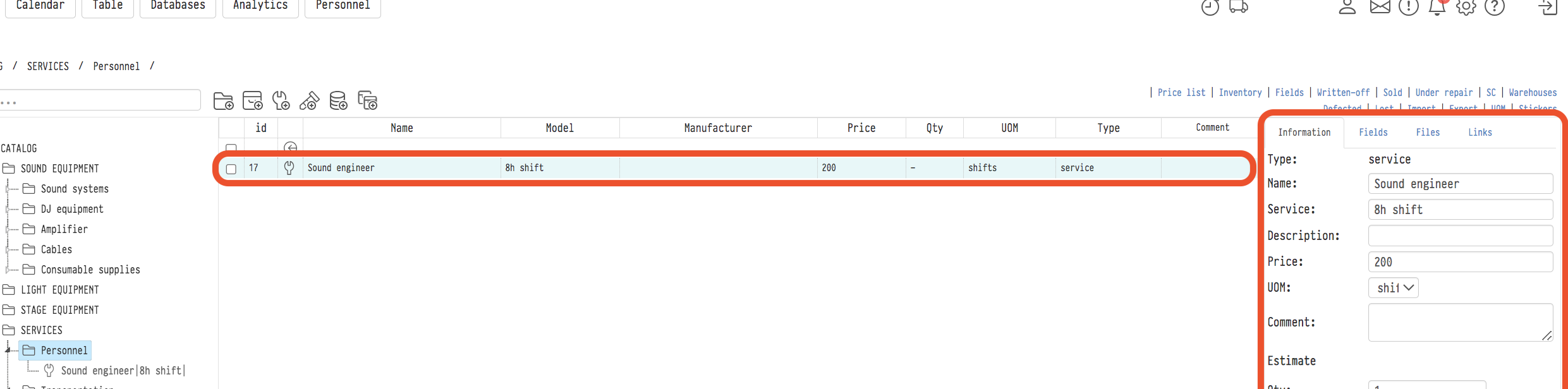
Task: Click the question mark help icon
Action: 1494,7
